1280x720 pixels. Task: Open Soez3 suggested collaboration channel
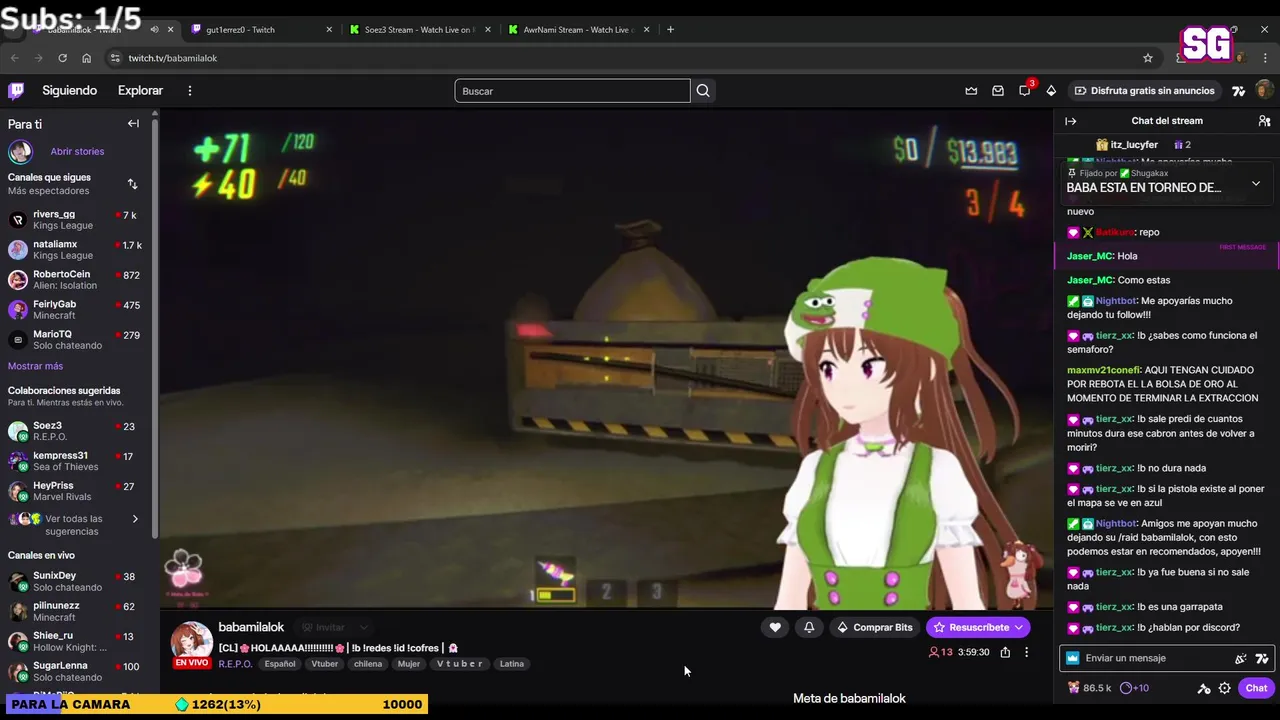pos(75,431)
